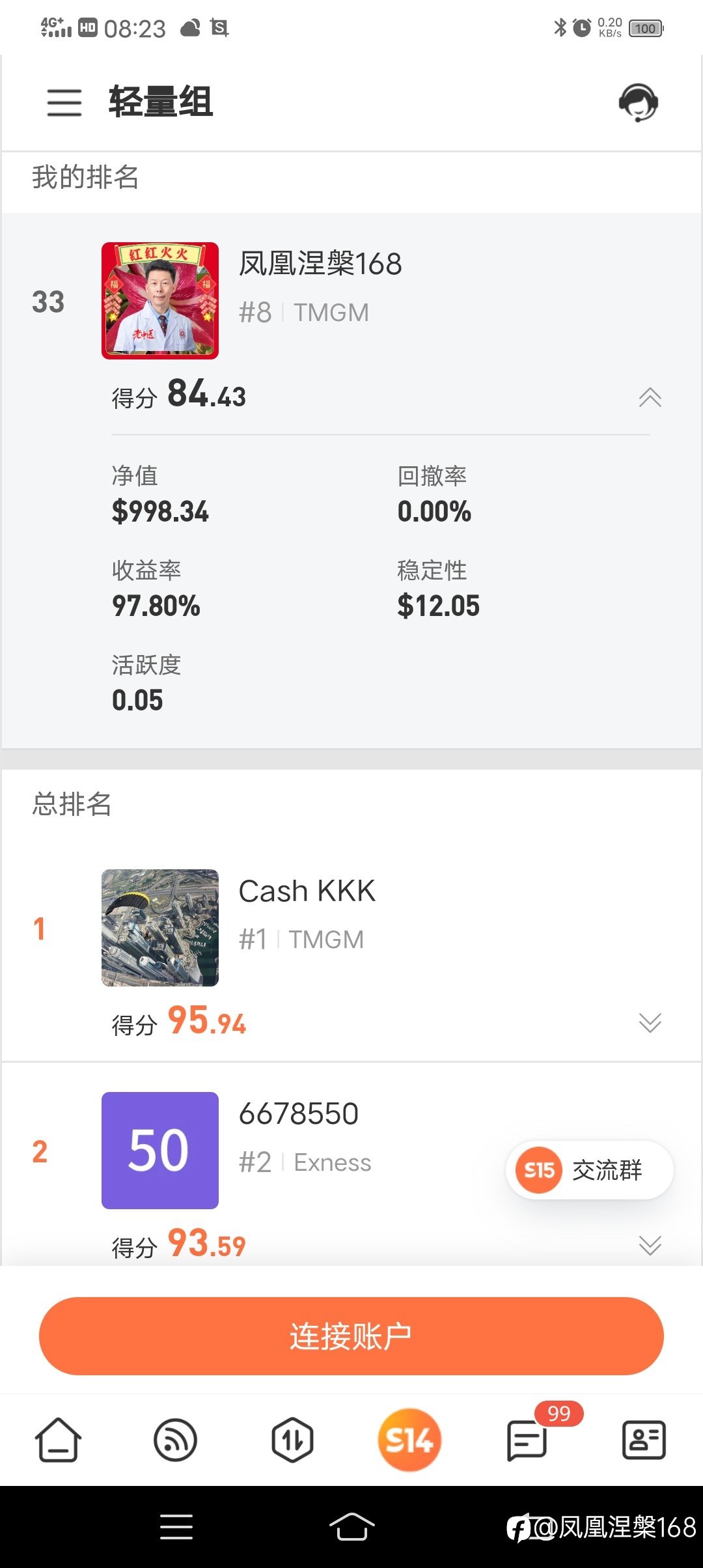Open the purple 50 avatar
Screen dimensions: 703x1568
160,1151
